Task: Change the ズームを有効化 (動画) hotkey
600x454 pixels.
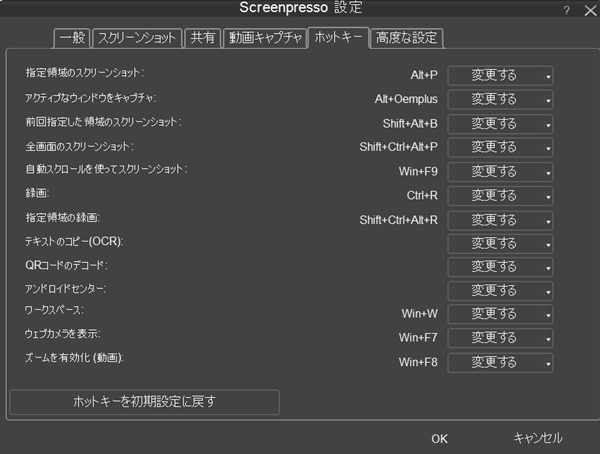Action: click(500, 363)
